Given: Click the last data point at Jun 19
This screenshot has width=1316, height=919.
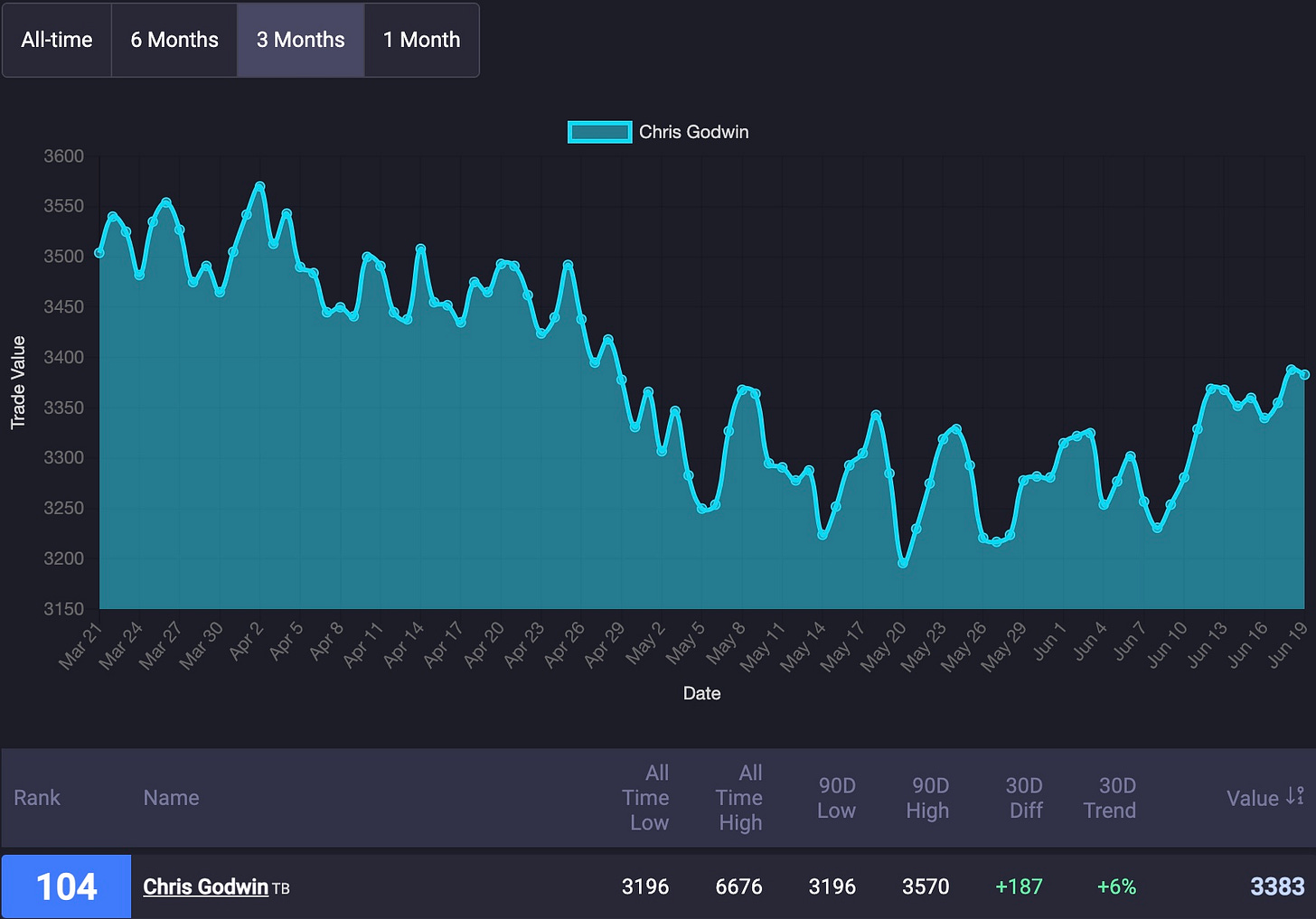Looking at the screenshot, I should click(1304, 374).
